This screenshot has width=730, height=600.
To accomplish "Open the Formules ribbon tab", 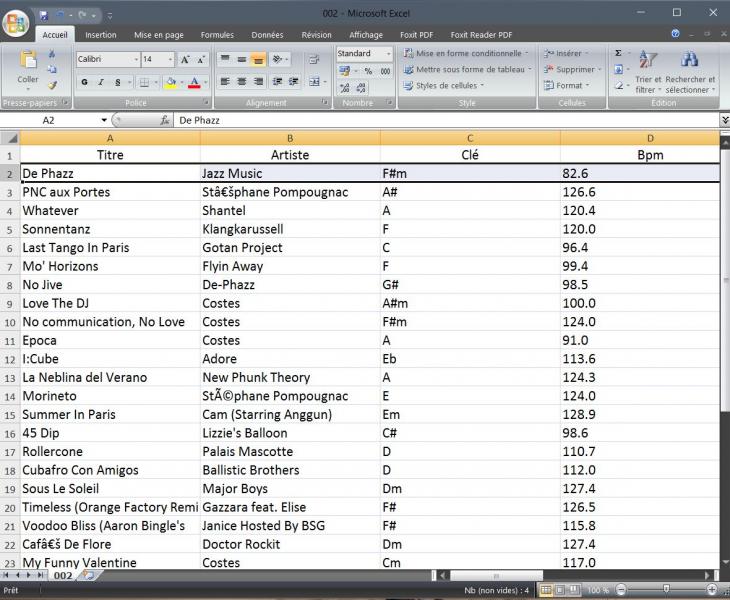I will coord(217,34).
